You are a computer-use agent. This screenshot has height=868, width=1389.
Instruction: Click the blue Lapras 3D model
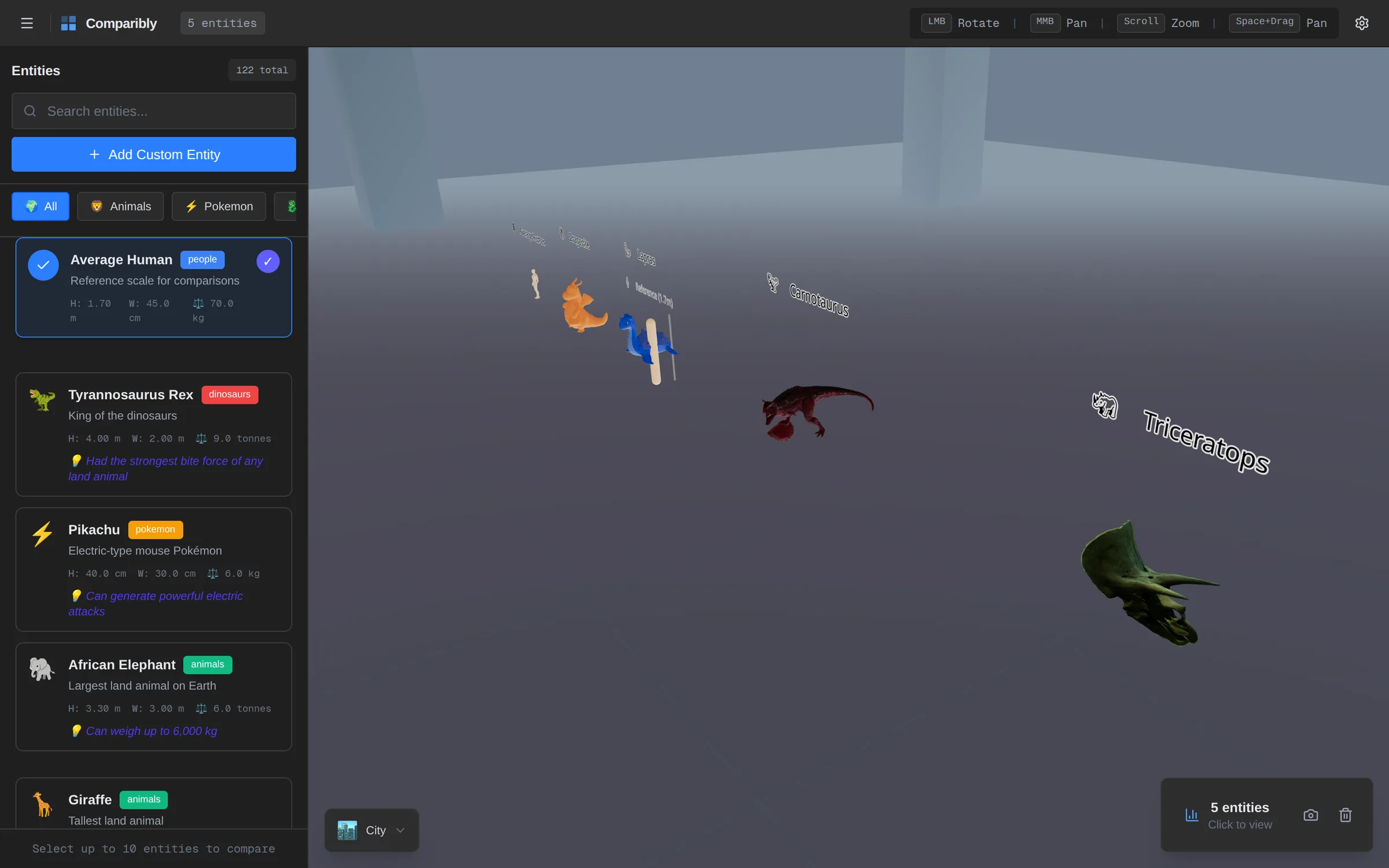(x=637, y=341)
